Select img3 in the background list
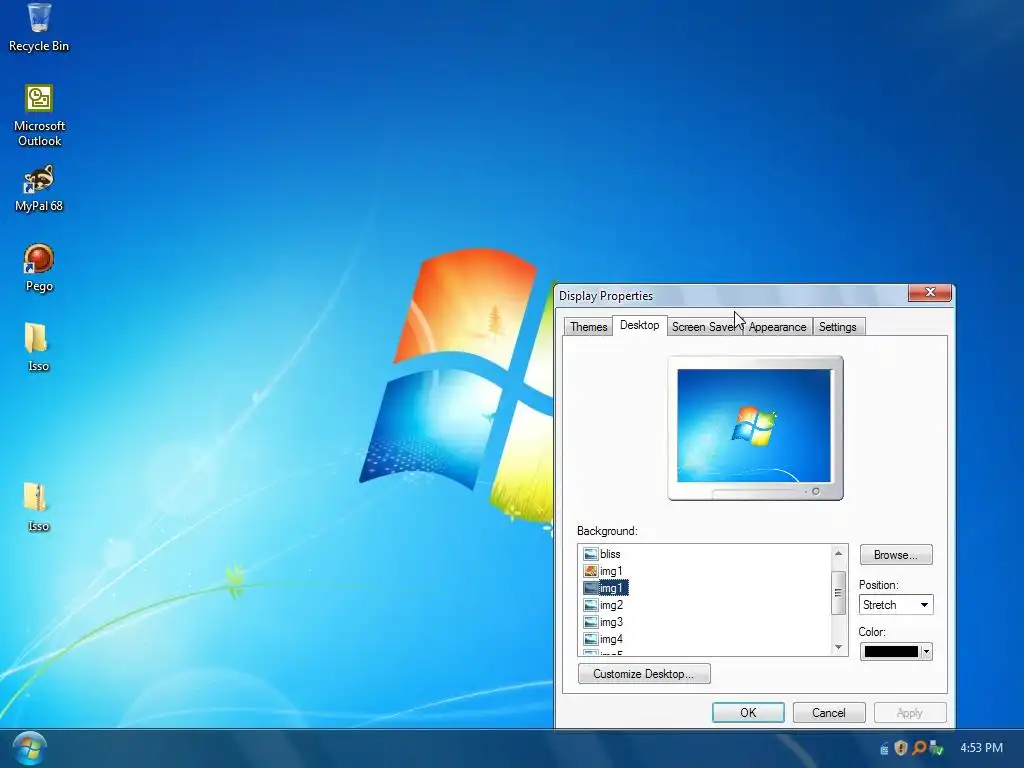The width and height of the screenshot is (1024, 768). [603, 622]
